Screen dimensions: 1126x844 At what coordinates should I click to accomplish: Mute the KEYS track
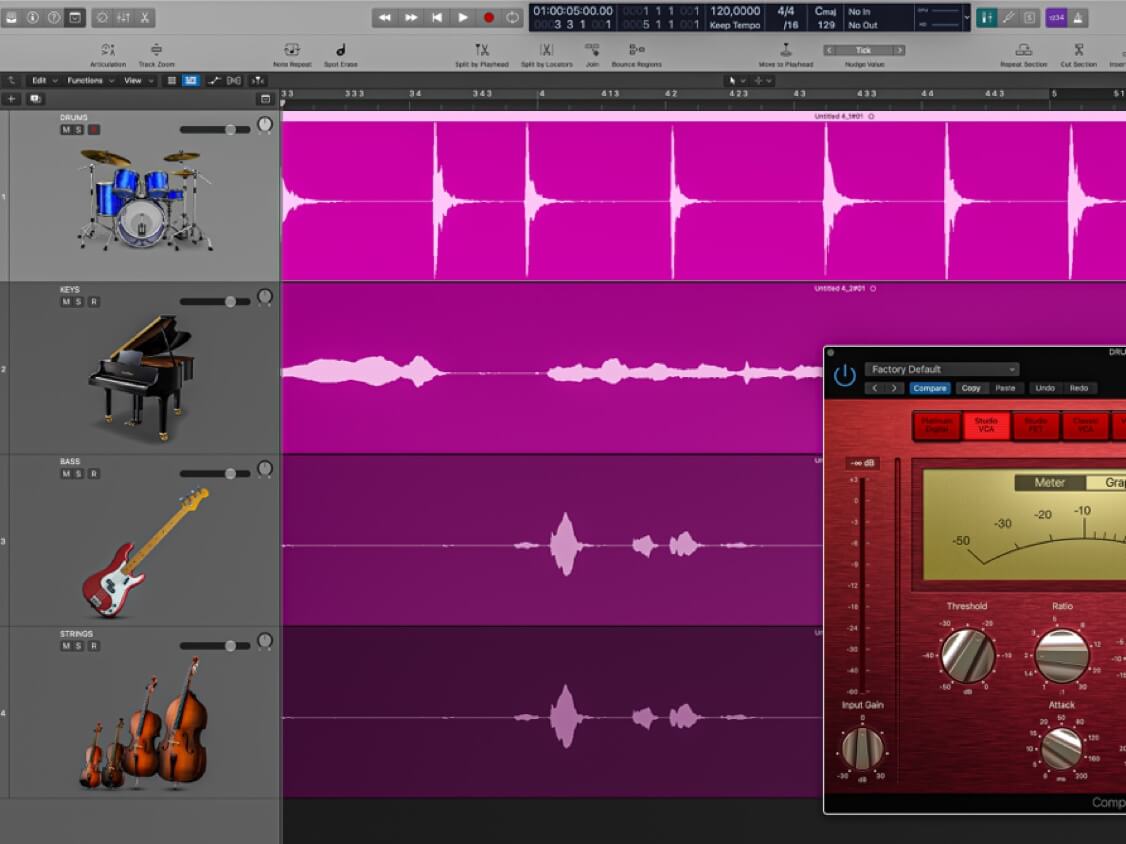coord(66,302)
